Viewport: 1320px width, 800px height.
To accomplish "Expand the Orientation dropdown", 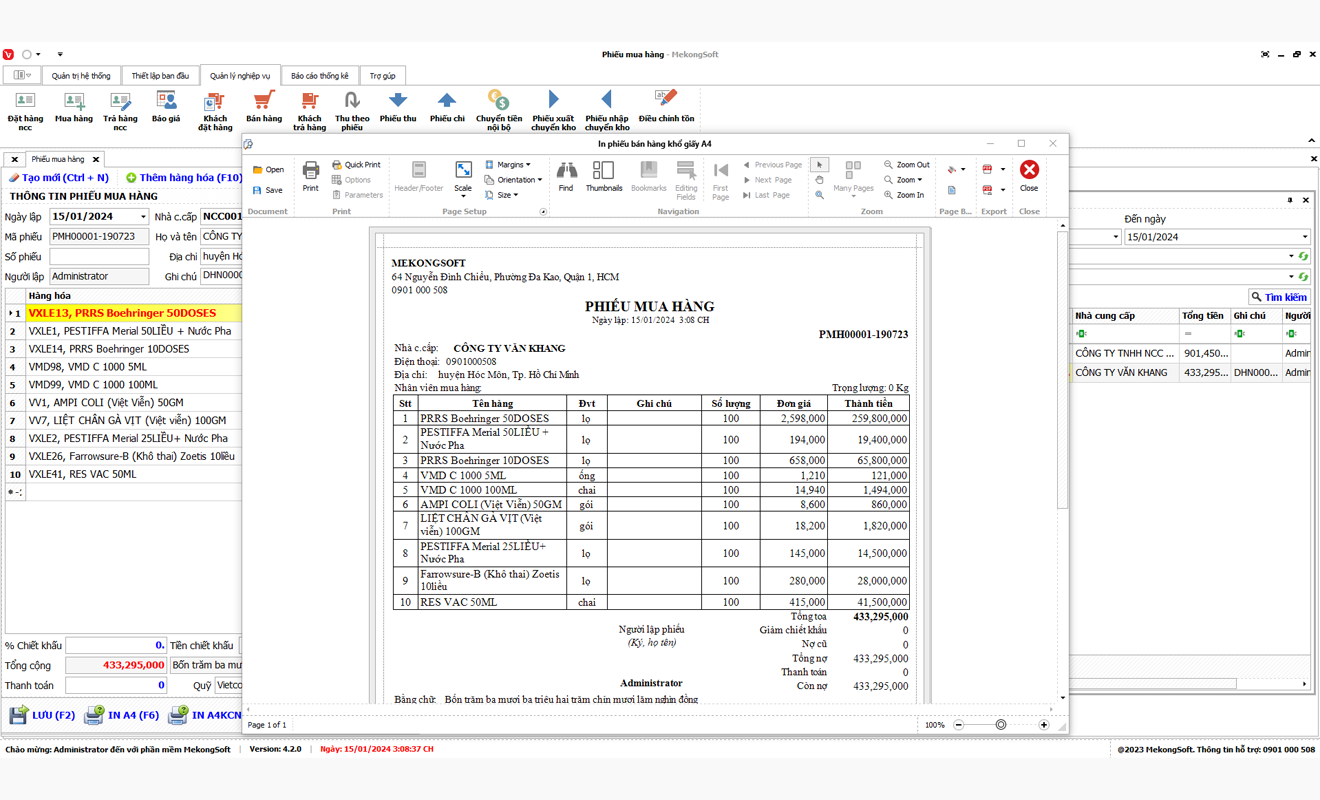I will coord(513,180).
